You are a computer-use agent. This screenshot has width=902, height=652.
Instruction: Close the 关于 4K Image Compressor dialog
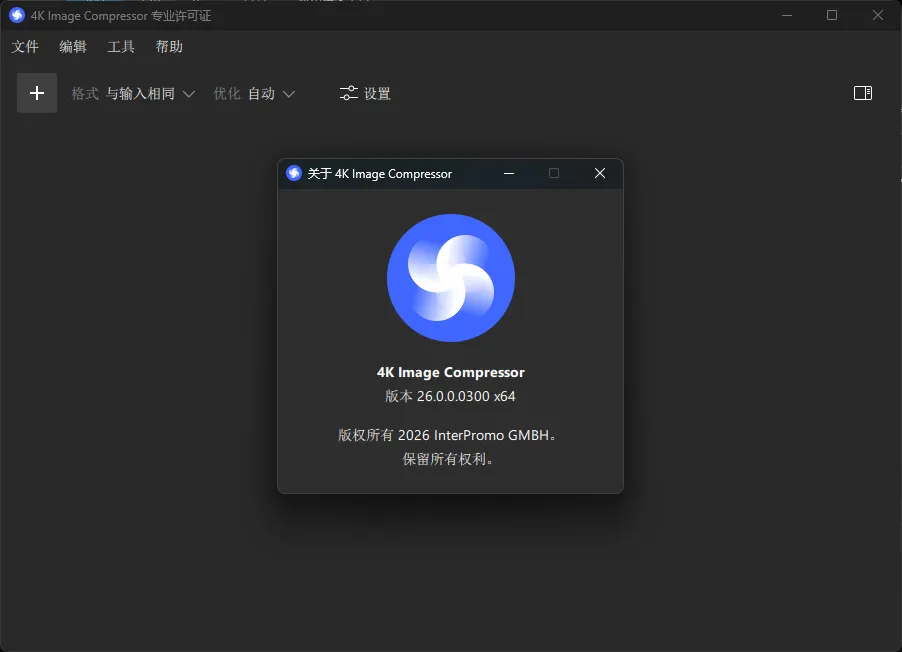pyautogui.click(x=599, y=173)
